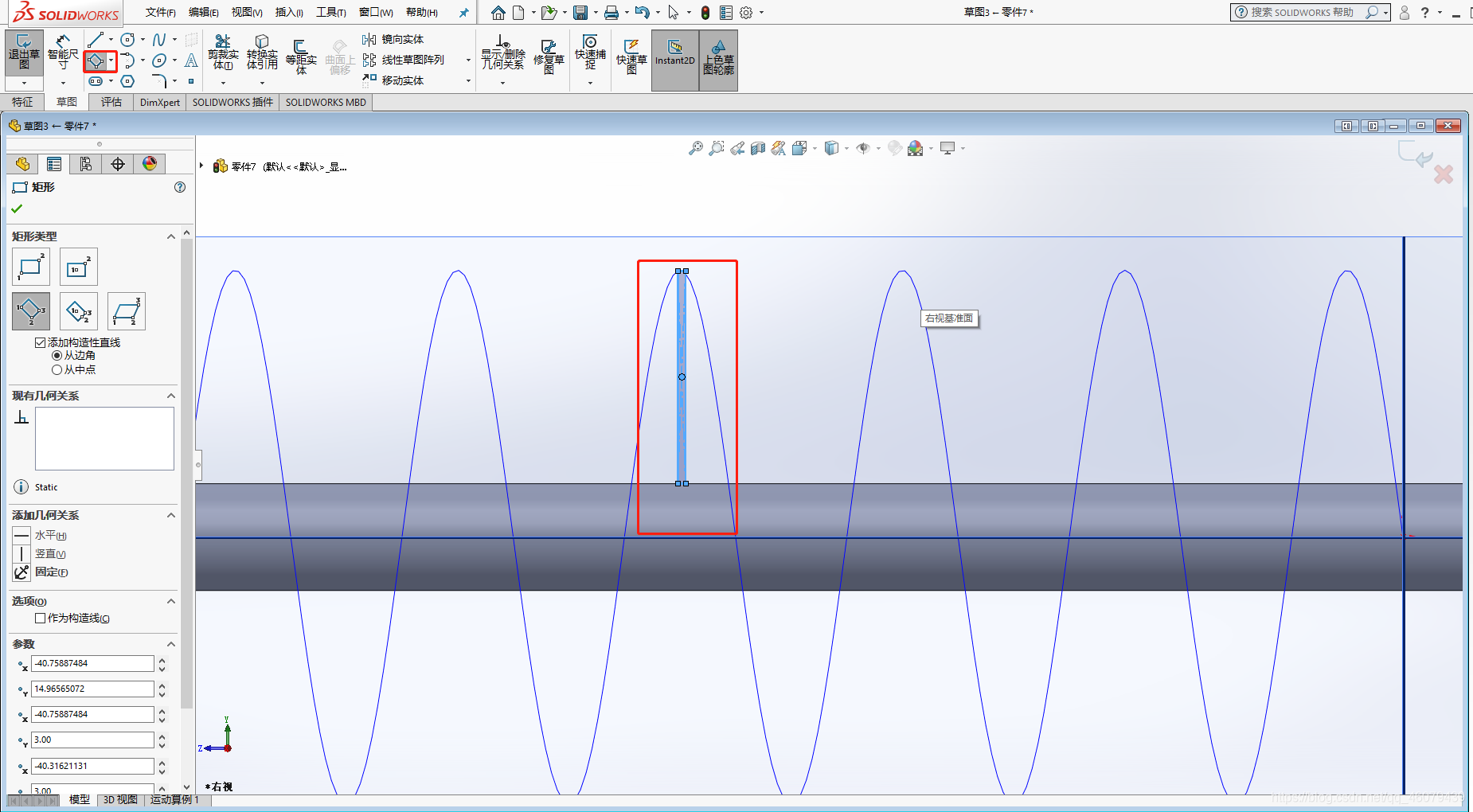Image resolution: width=1473 pixels, height=812 pixels.
Task: Click Linear Sketch Pattern (线性草图阵列)
Action: point(404,60)
